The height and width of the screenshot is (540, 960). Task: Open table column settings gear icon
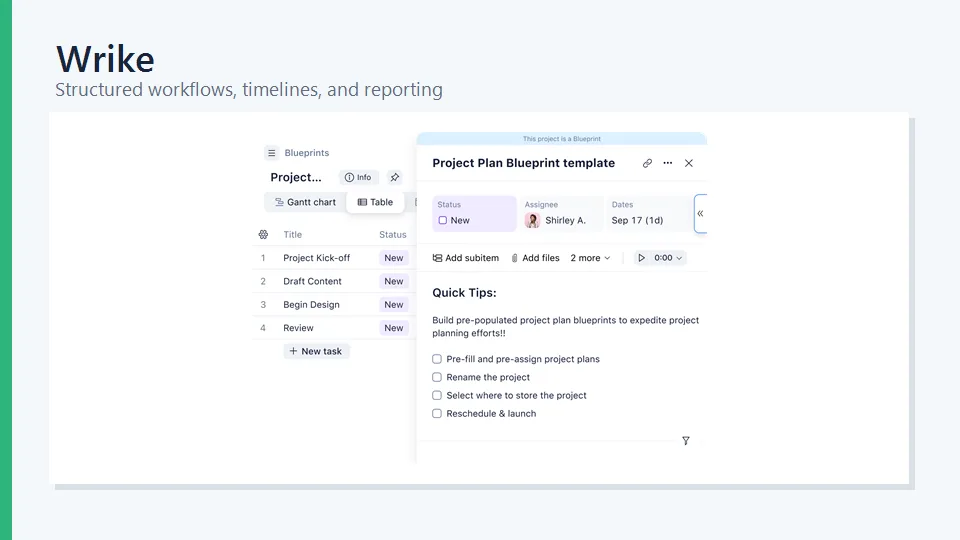263,234
